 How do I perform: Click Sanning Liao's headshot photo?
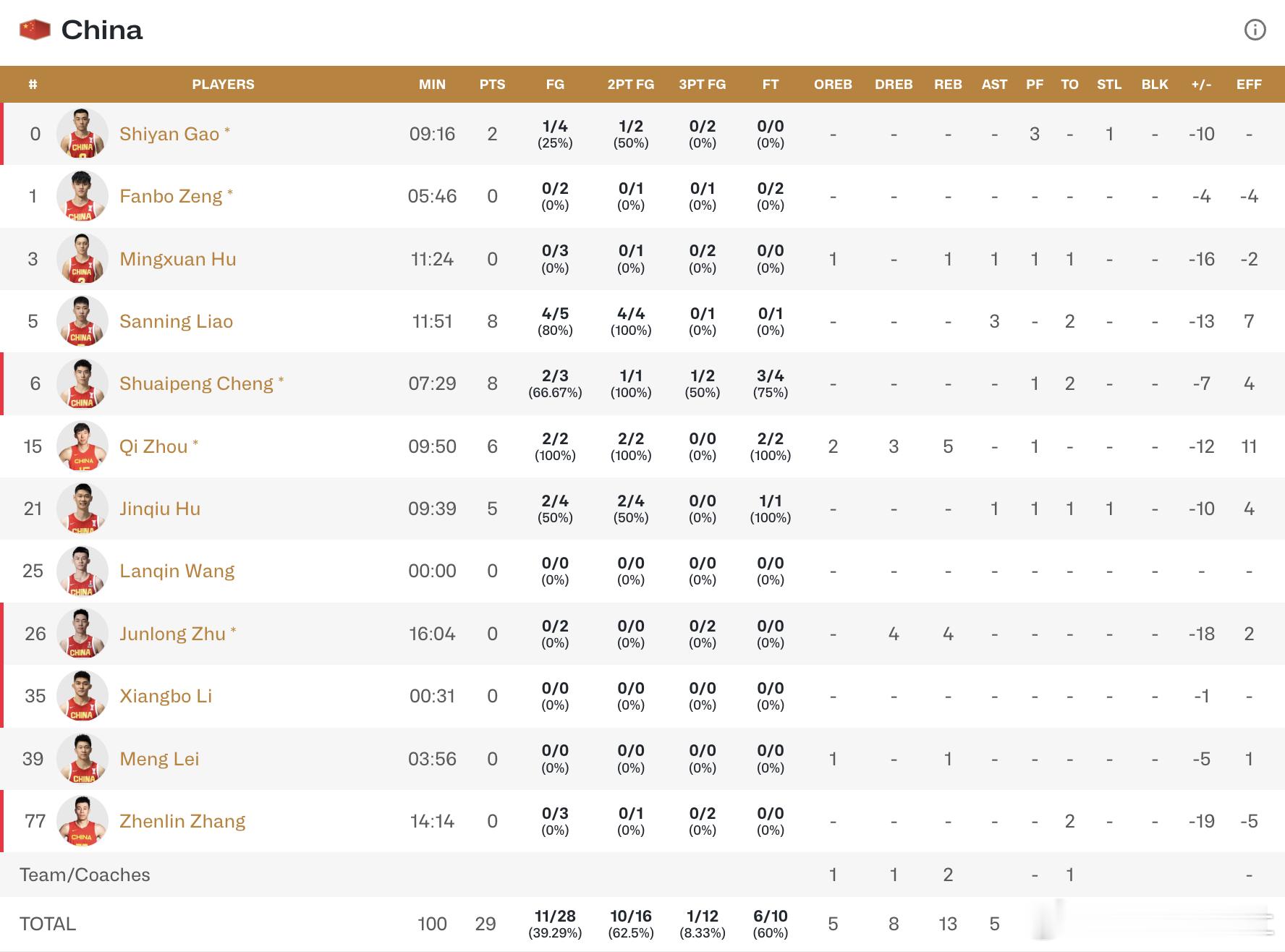(x=82, y=321)
